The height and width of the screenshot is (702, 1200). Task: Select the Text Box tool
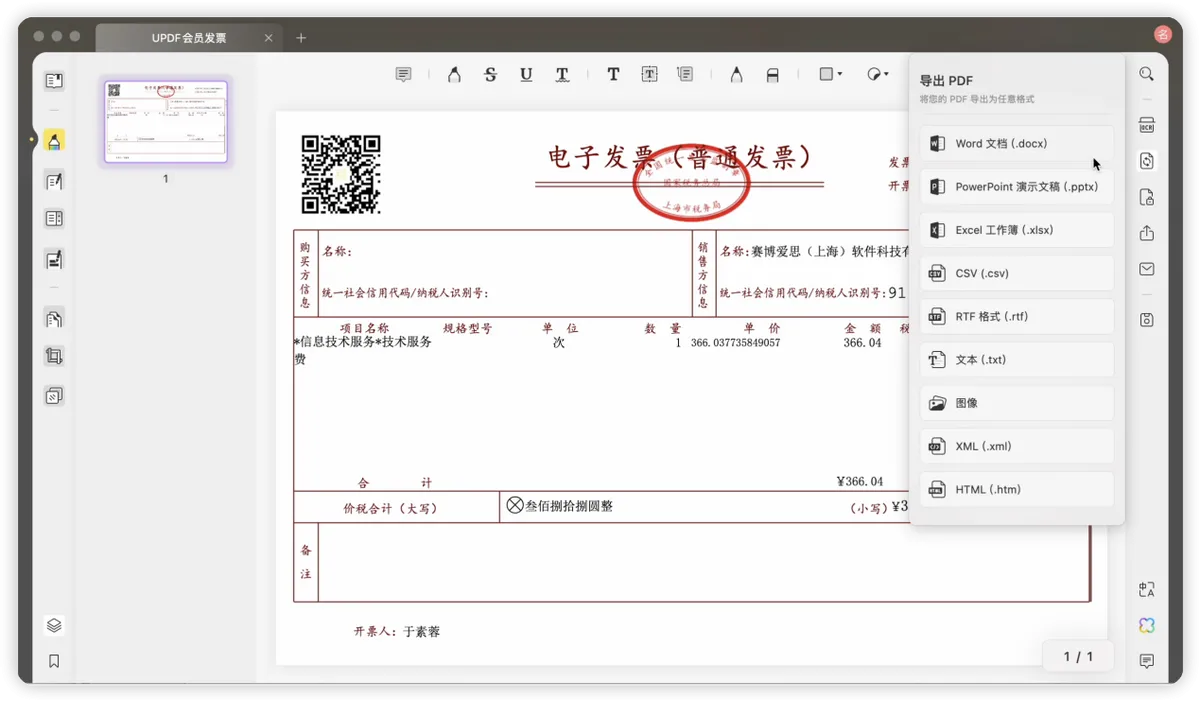[649, 75]
